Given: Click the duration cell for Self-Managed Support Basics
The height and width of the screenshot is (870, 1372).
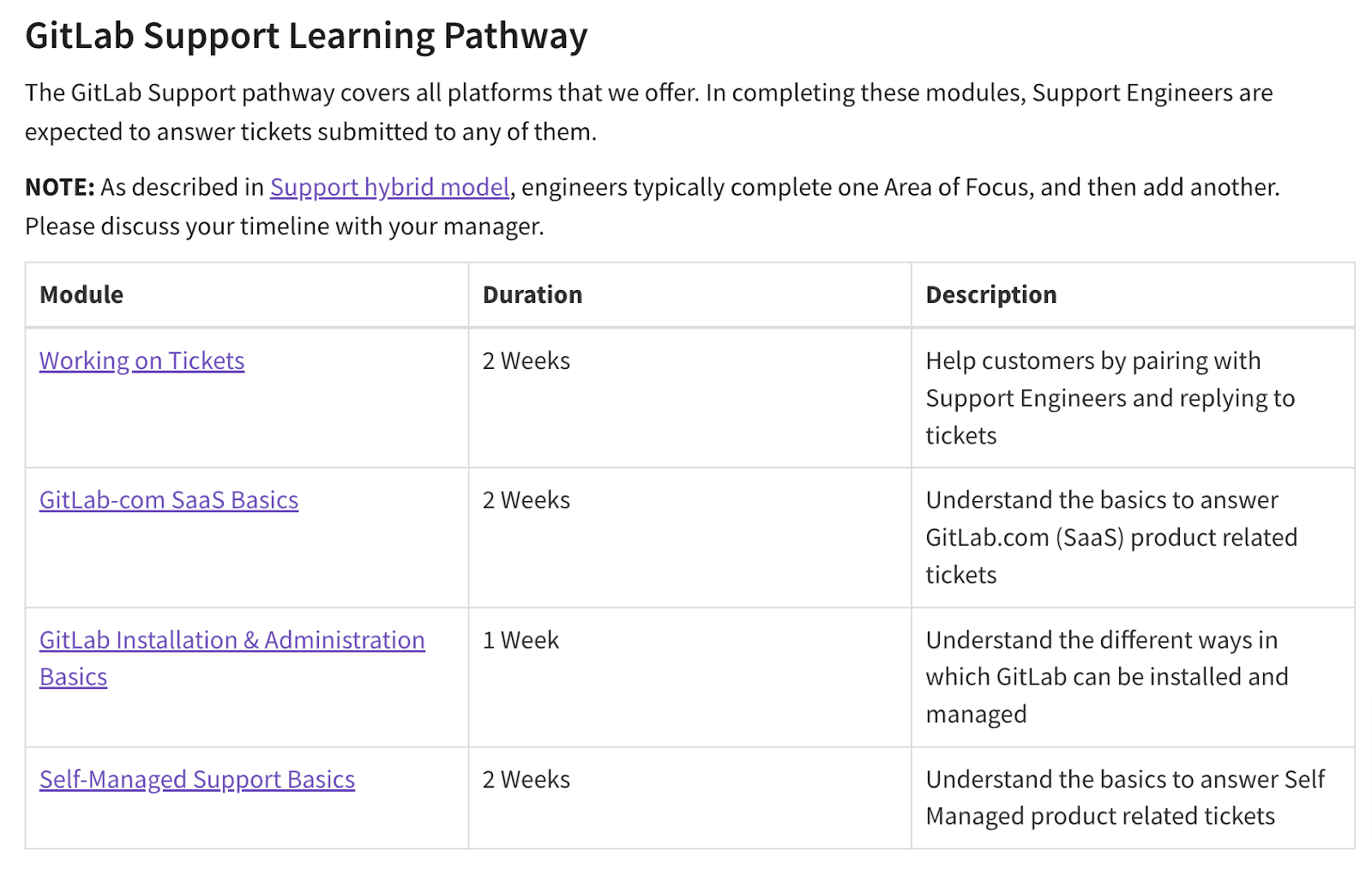Looking at the screenshot, I should coord(526,780).
